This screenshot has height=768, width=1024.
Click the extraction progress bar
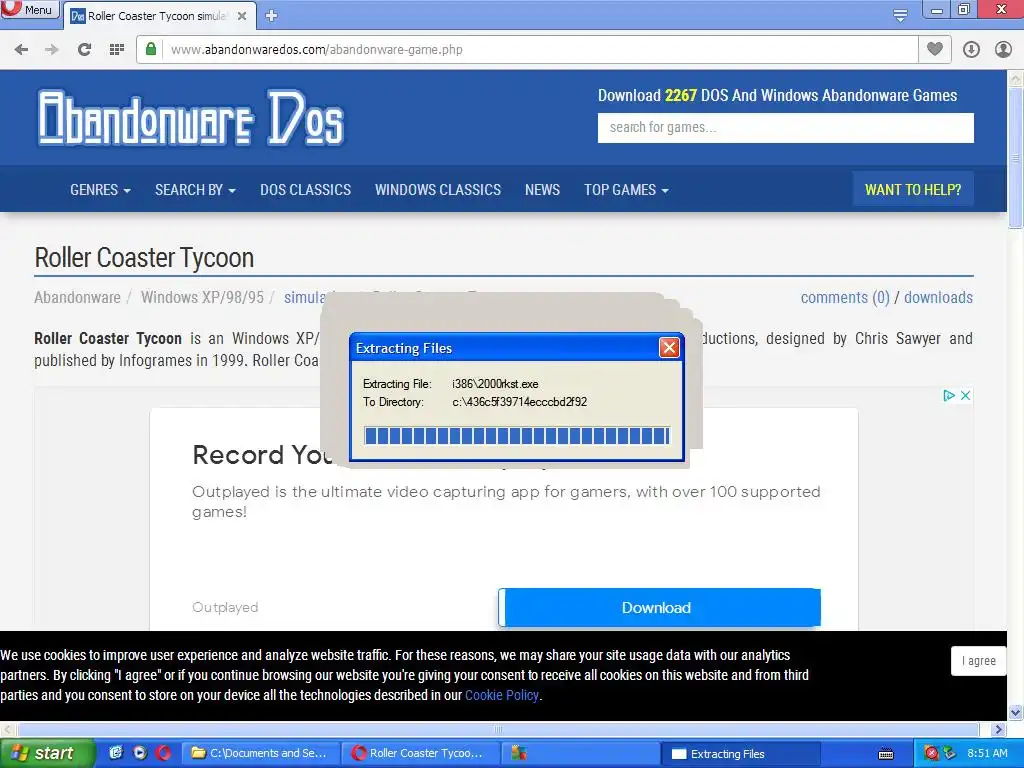coord(517,436)
